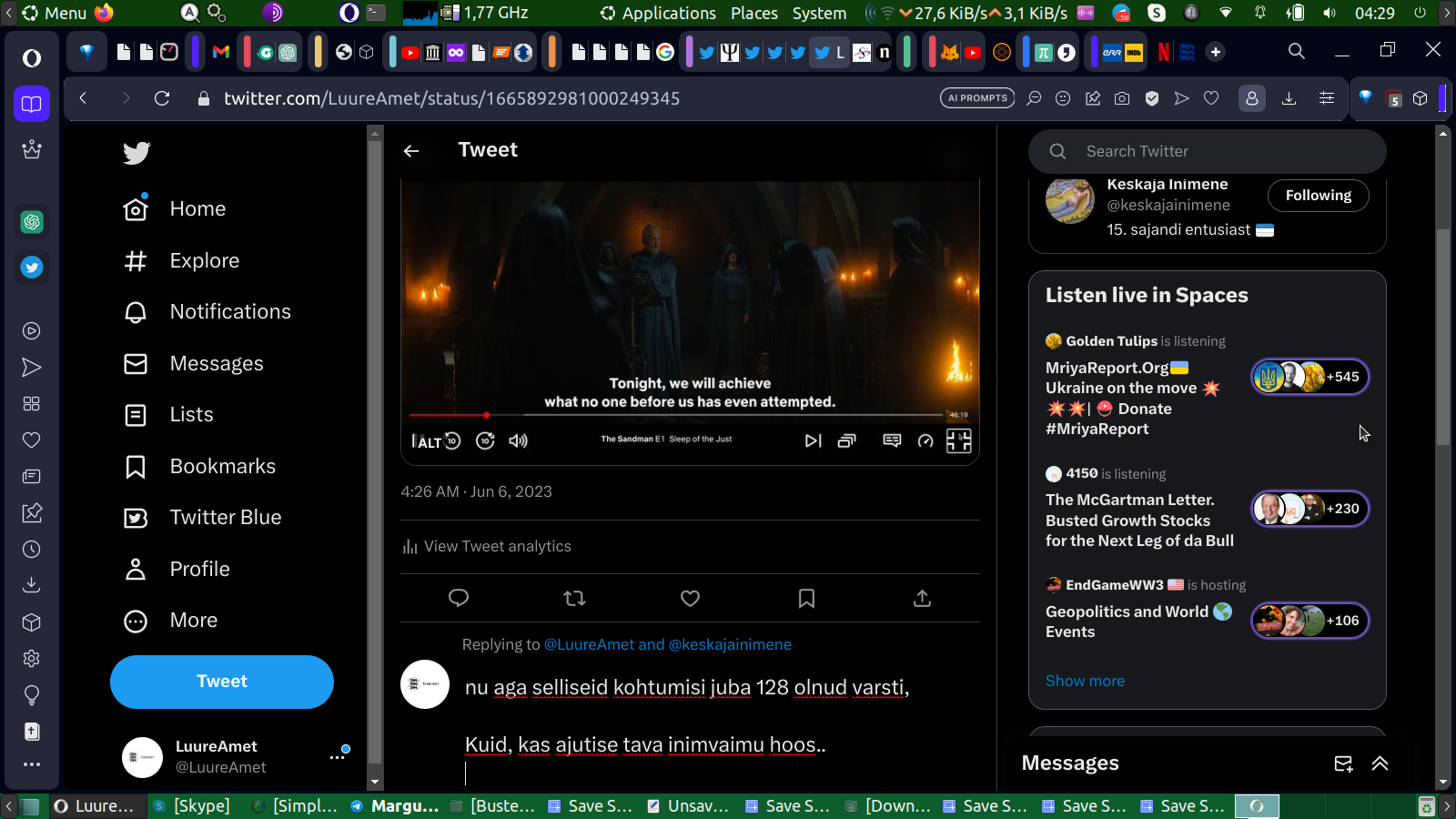Open Workspaces grid icon in Opera sidebar

(32, 404)
